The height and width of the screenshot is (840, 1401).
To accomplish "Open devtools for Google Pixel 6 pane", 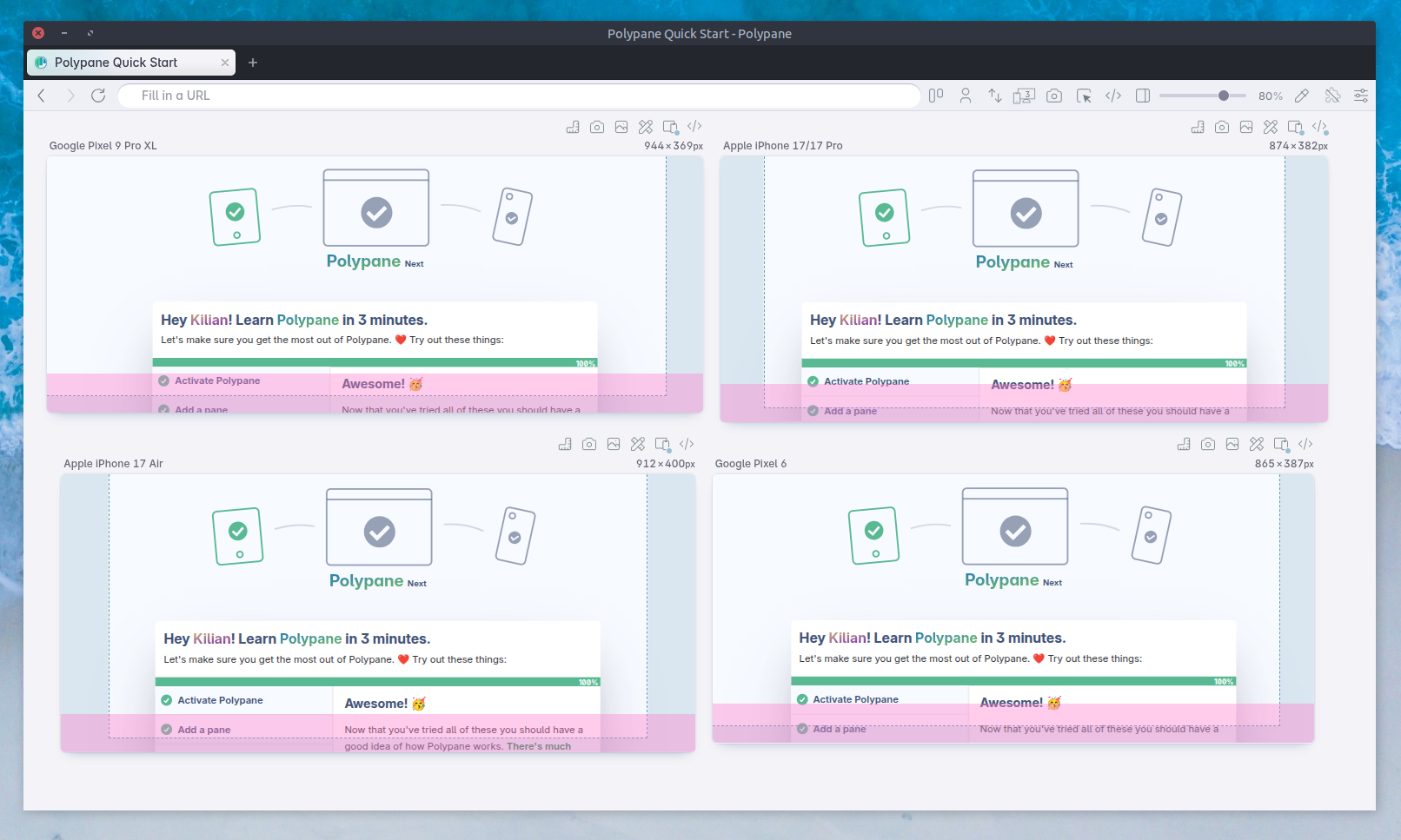I will [1305, 444].
